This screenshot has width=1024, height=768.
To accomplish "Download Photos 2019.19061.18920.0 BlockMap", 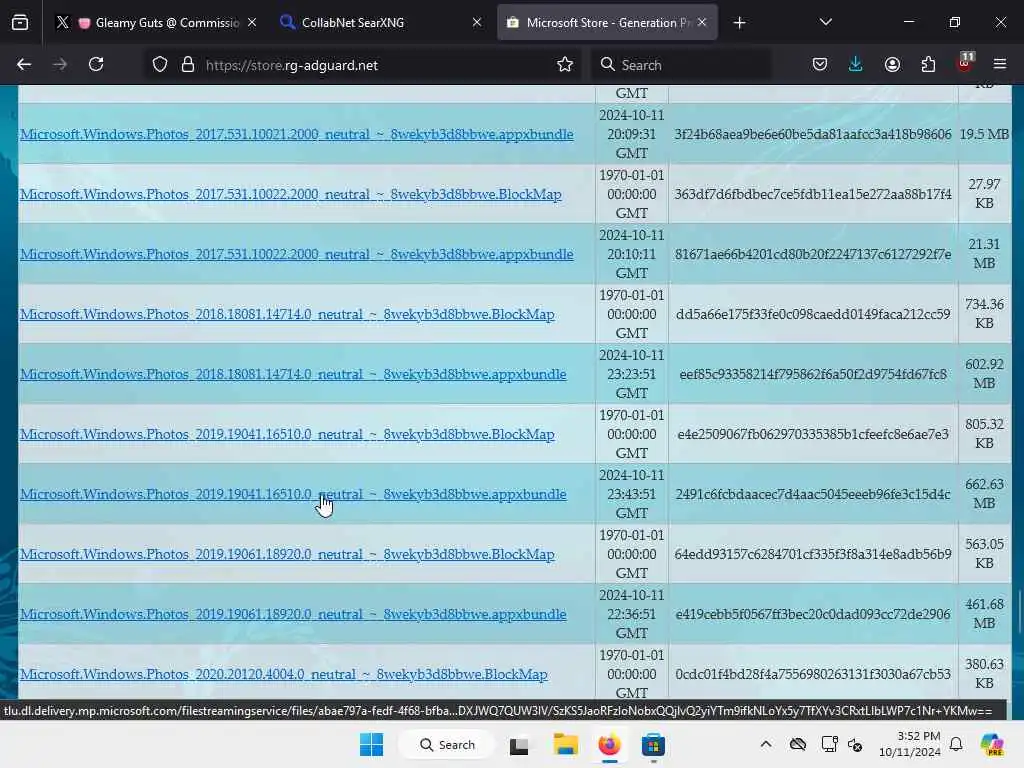I will tap(287, 555).
